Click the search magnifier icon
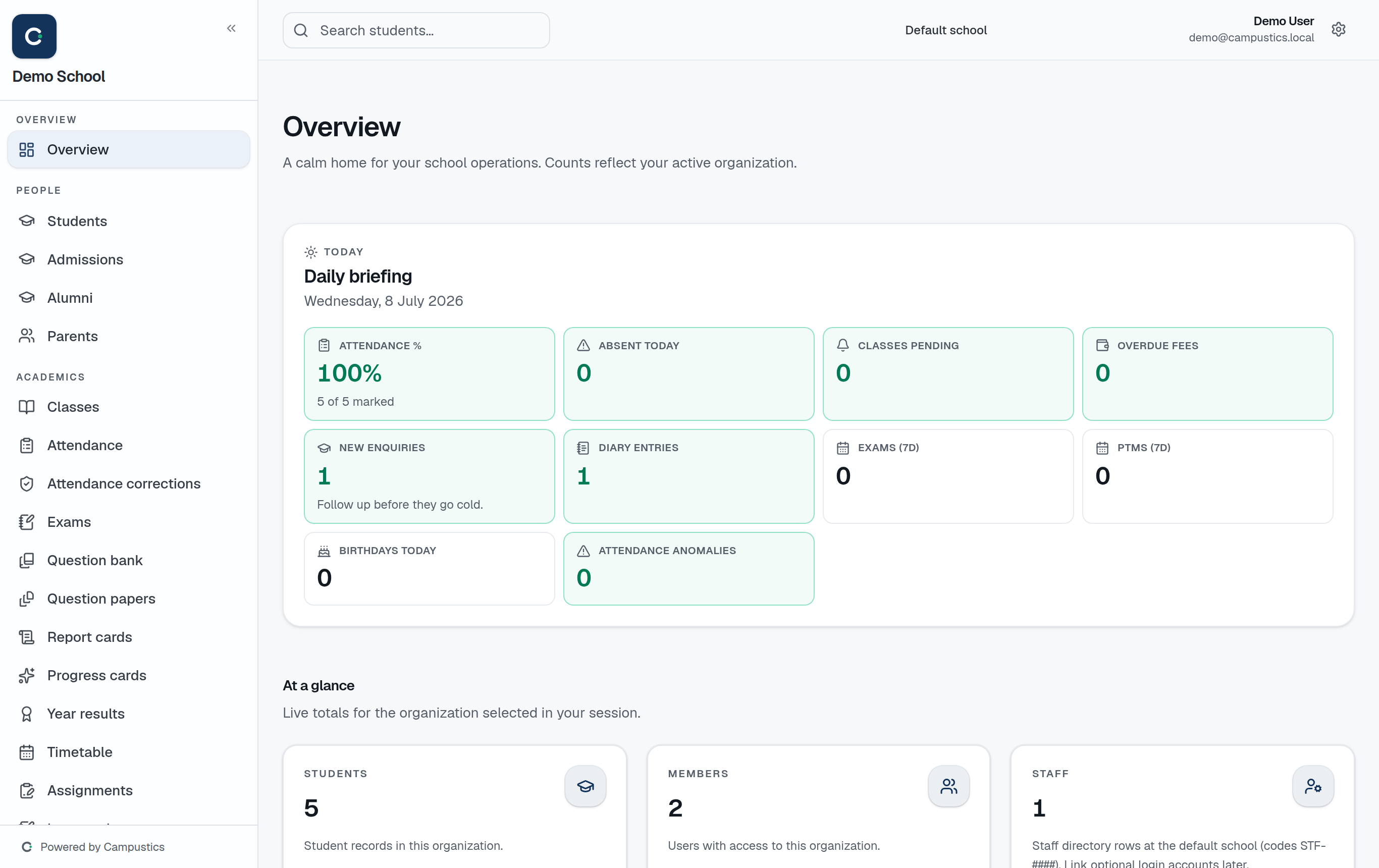This screenshot has width=1379, height=868. point(301,30)
